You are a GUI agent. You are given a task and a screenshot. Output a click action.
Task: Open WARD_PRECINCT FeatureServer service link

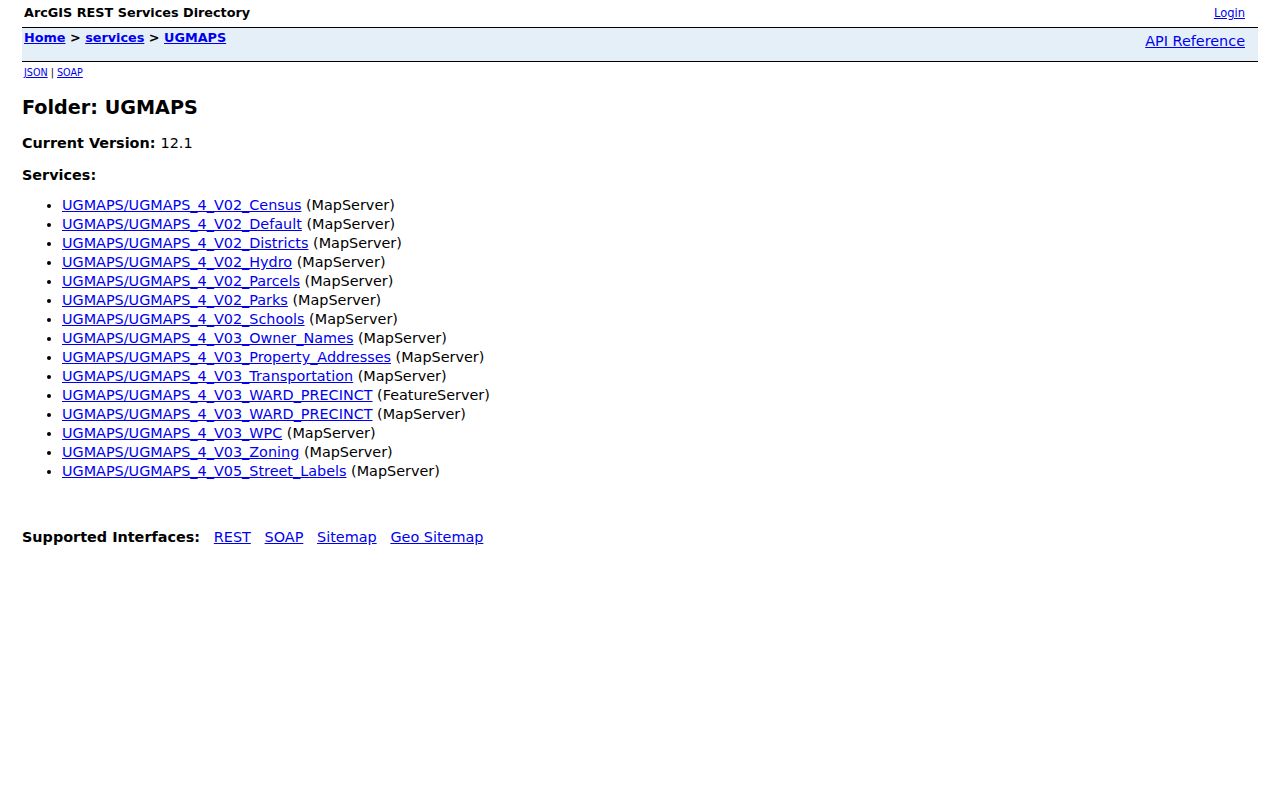(217, 395)
